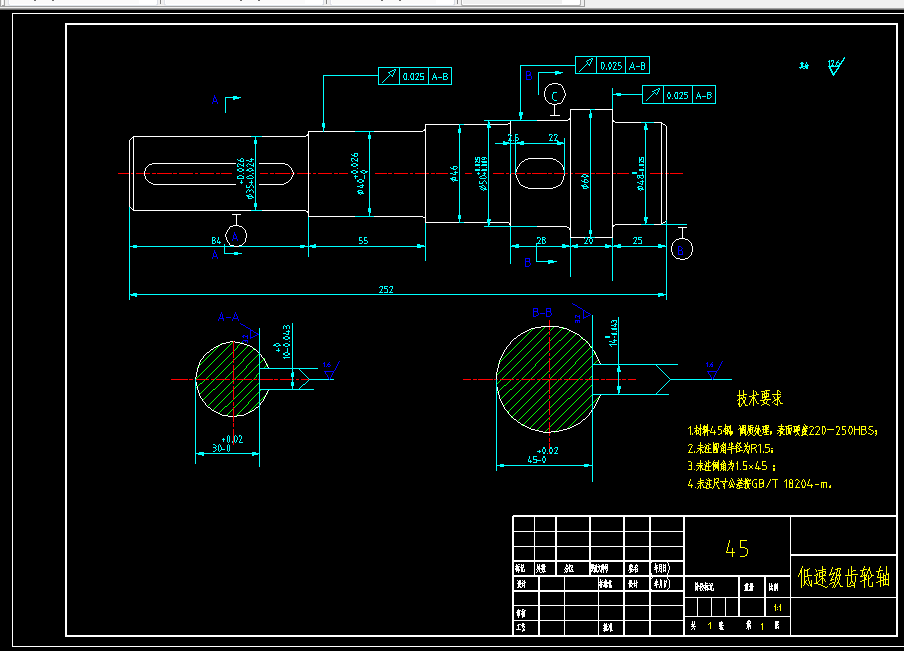
Task: Select the length dimension 20 below the collar
Action: point(588,240)
